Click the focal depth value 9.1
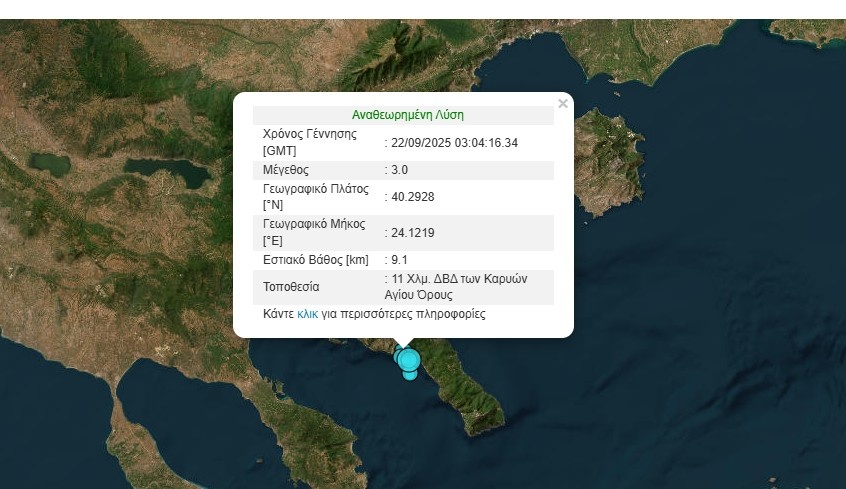Viewport: 846px width, 489px height. pos(398,260)
